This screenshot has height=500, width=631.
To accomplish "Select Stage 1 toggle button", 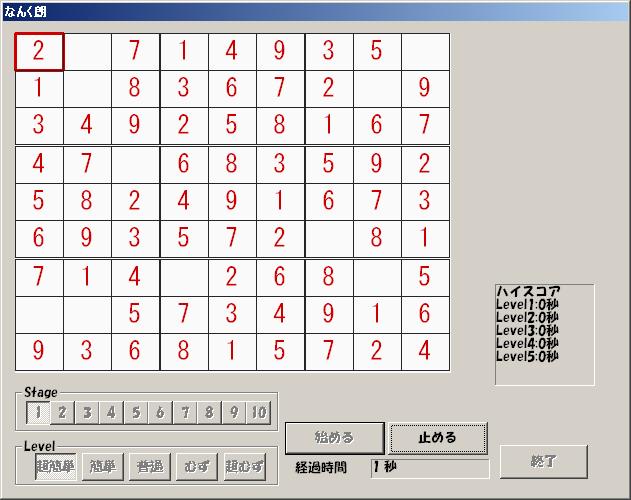I will pos(37,412).
